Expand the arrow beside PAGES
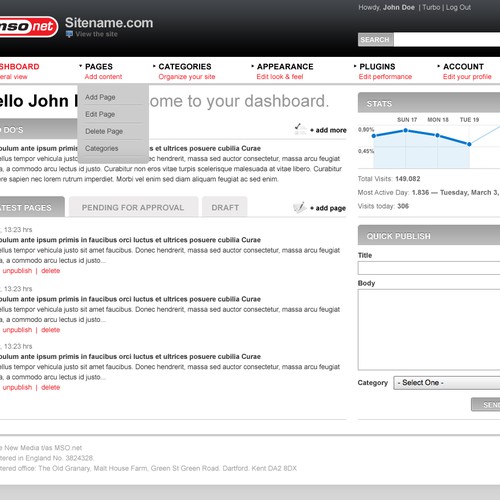 (x=81, y=66)
